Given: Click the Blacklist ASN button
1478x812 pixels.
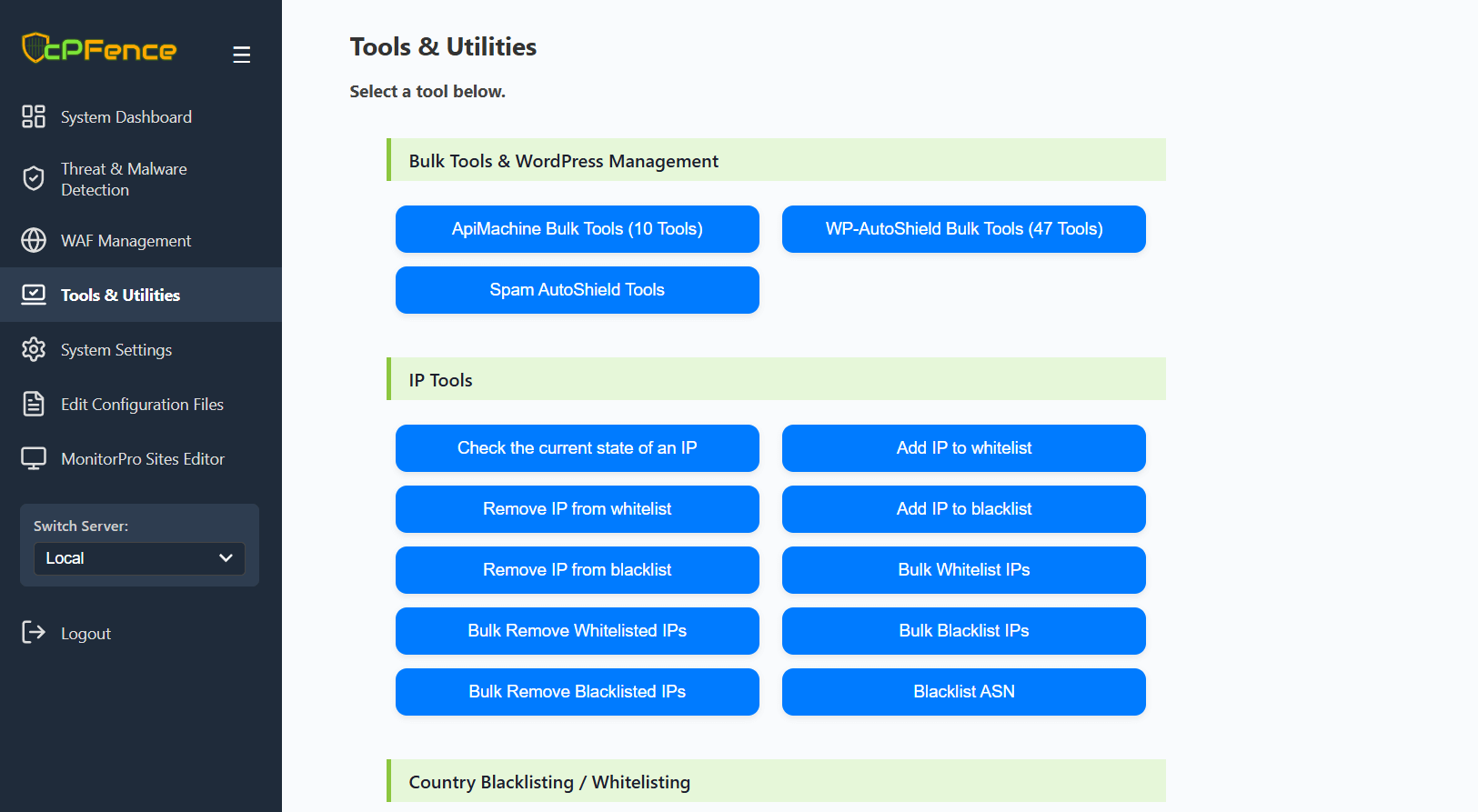Looking at the screenshot, I should point(964,692).
